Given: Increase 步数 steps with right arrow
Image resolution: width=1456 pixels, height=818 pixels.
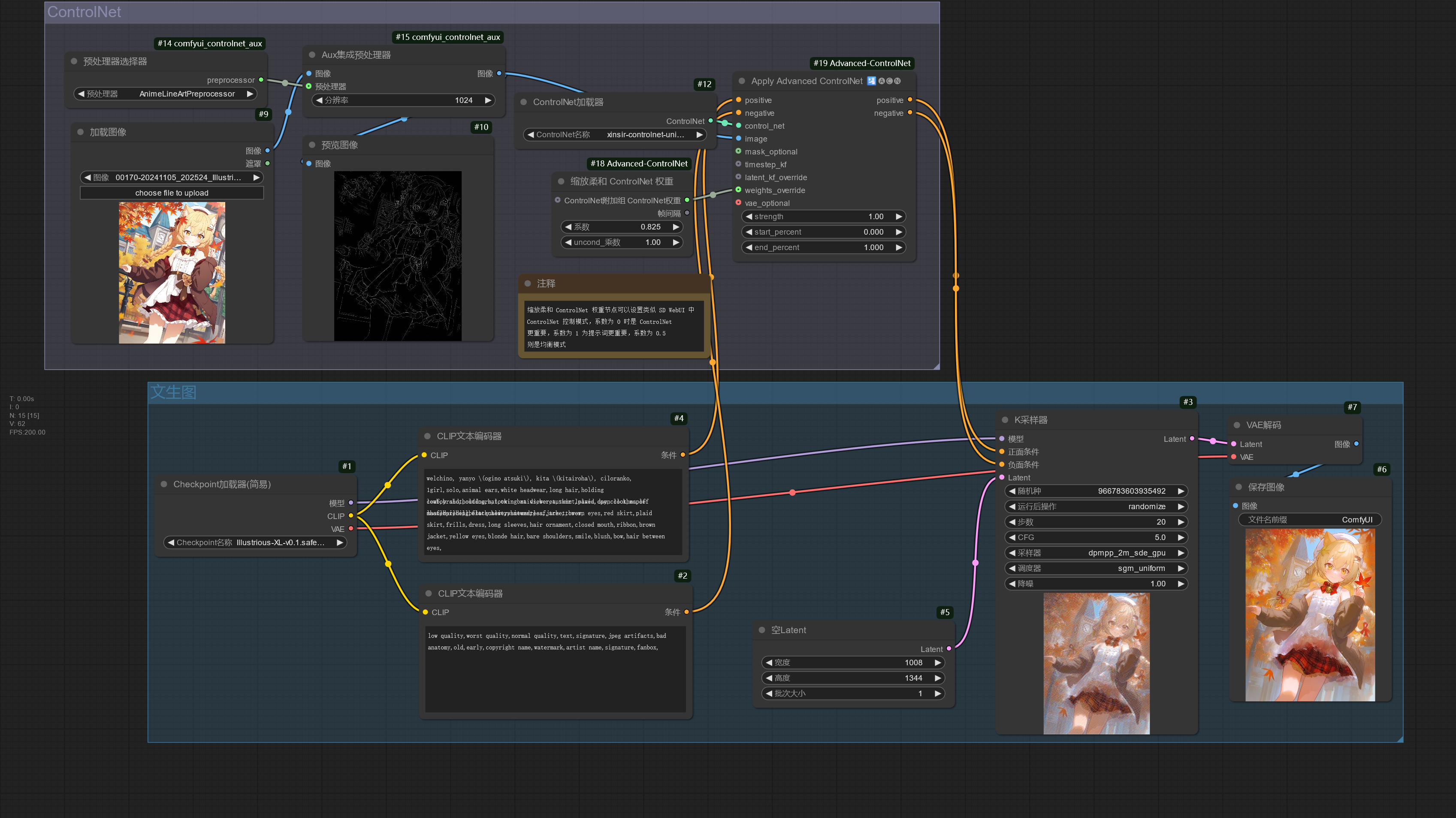Looking at the screenshot, I should (1181, 522).
